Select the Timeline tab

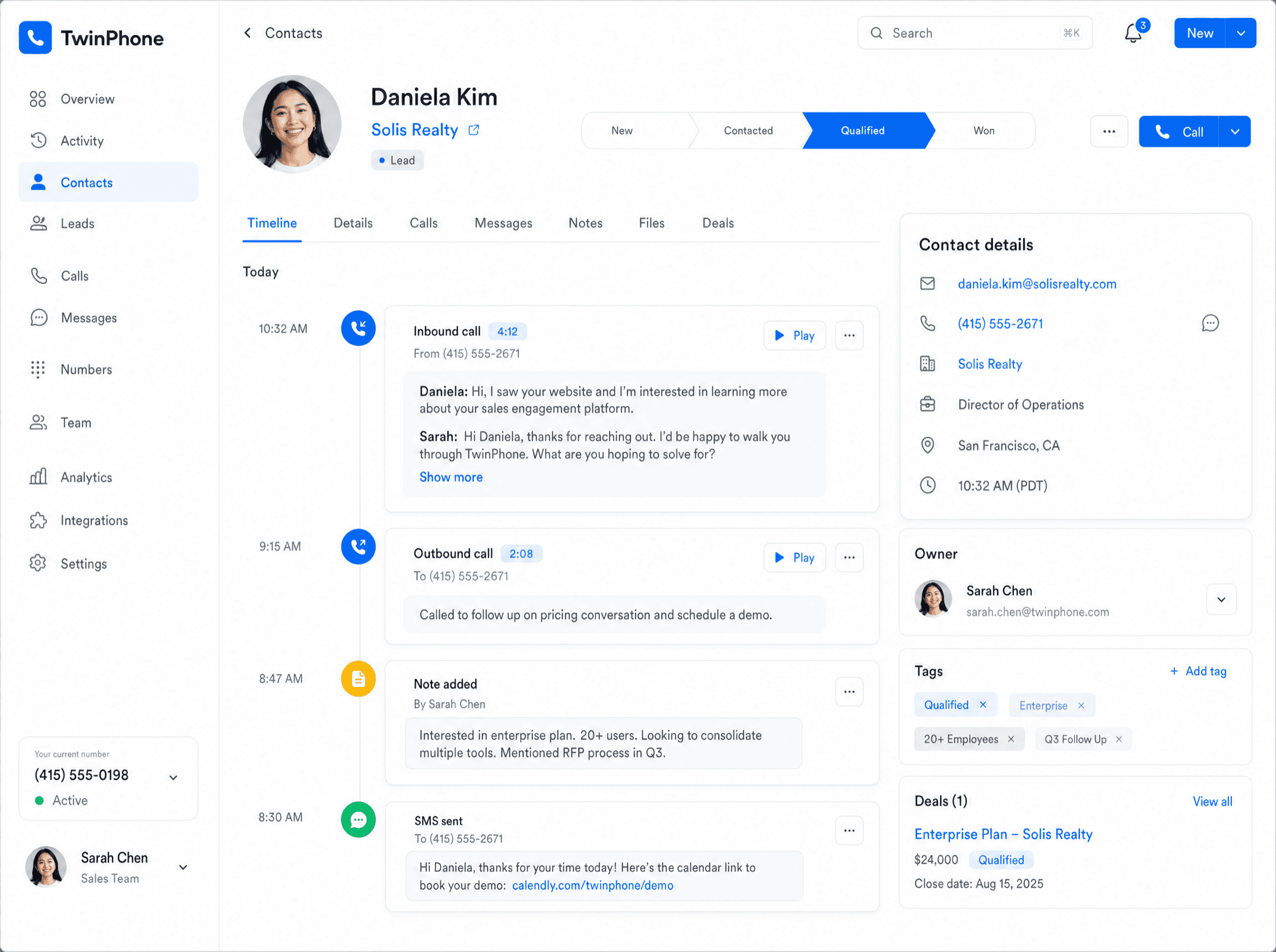[271, 223]
